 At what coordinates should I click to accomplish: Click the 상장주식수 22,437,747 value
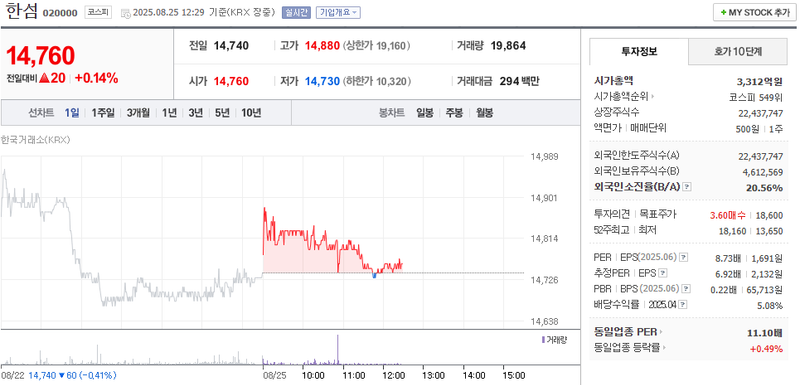(760, 113)
